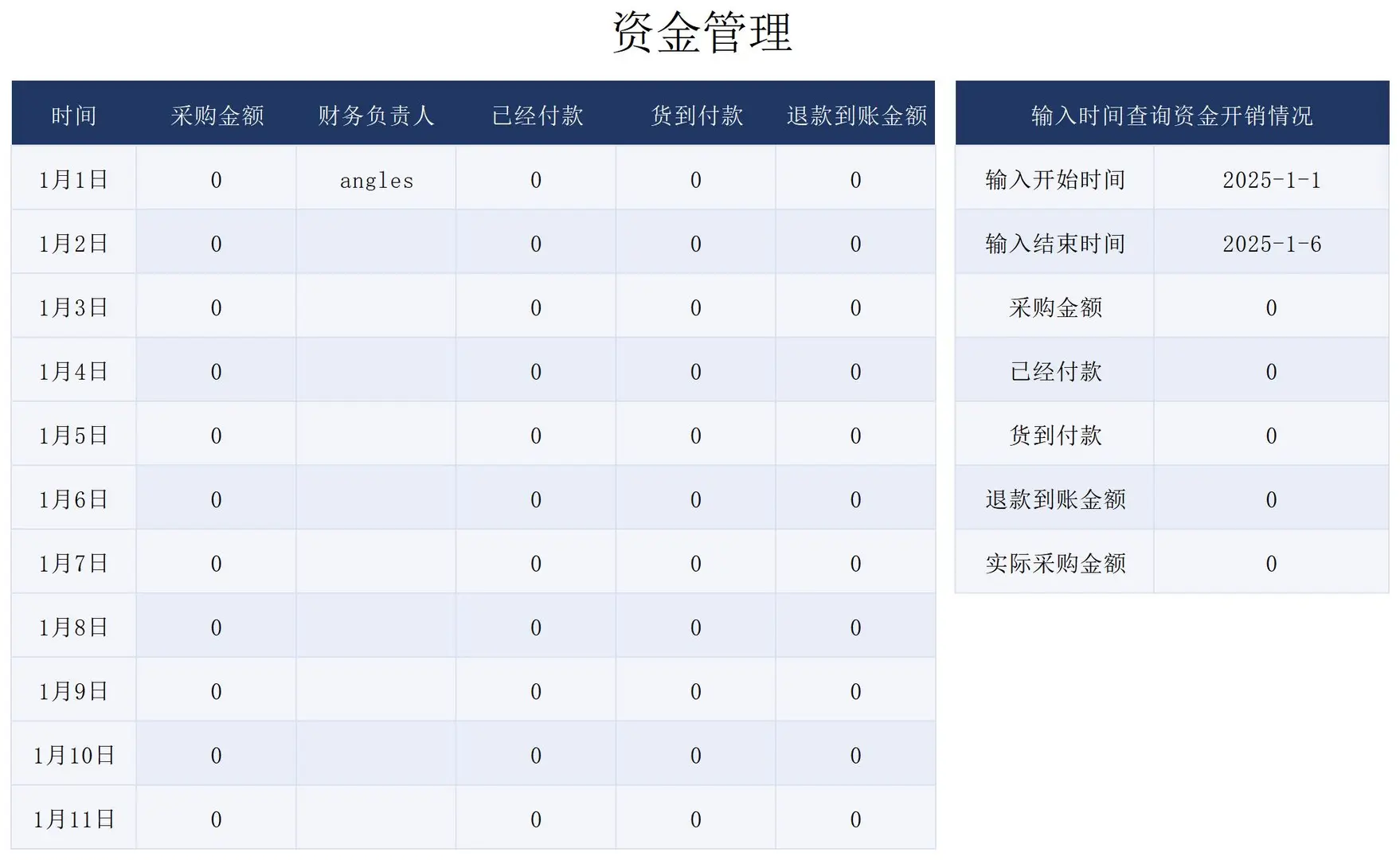The width and height of the screenshot is (1400, 860).
Task: Click the 货到付款 cell for 1月7日
Action: [695, 562]
